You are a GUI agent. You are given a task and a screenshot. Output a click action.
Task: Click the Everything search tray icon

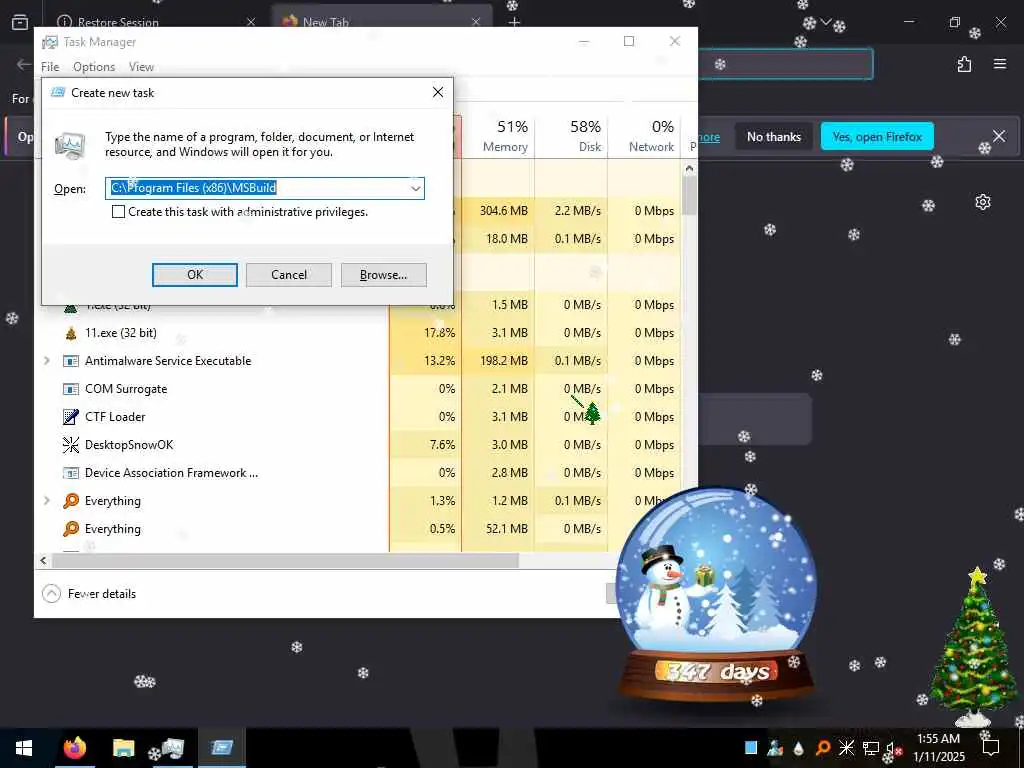(x=823, y=748)
